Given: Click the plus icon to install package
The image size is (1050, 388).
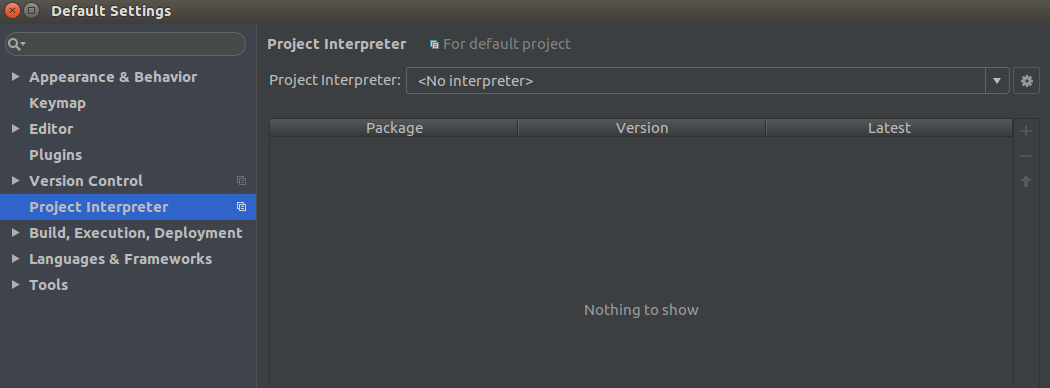Looking at the screenshot, I should [x=1025, y=131].
